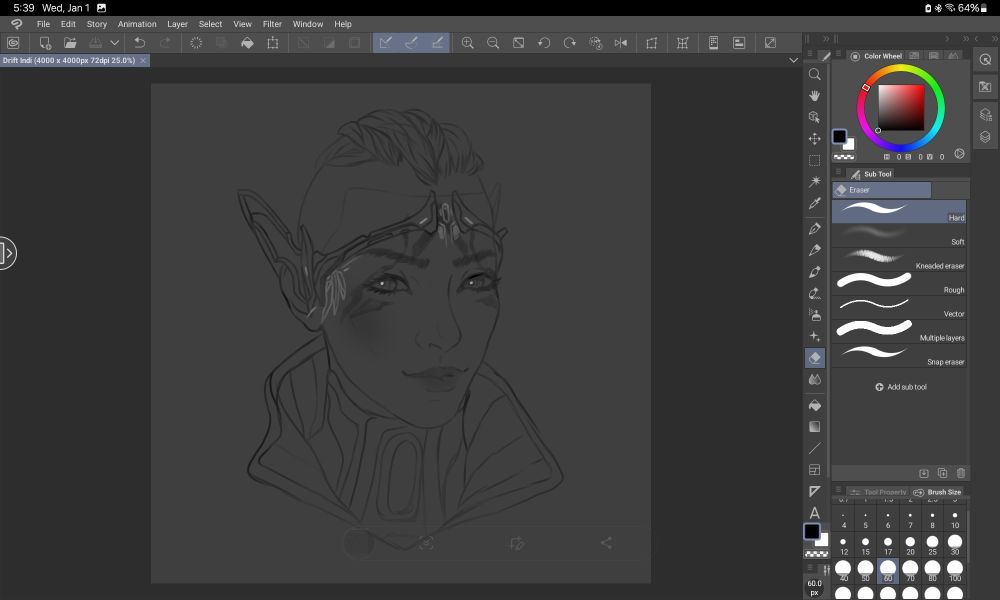Image resolution: width=1000 pixels, height=600 pixels.
Task: Pick brush size 100 preset
Action: pyautogui.click(x=955, y=572)
